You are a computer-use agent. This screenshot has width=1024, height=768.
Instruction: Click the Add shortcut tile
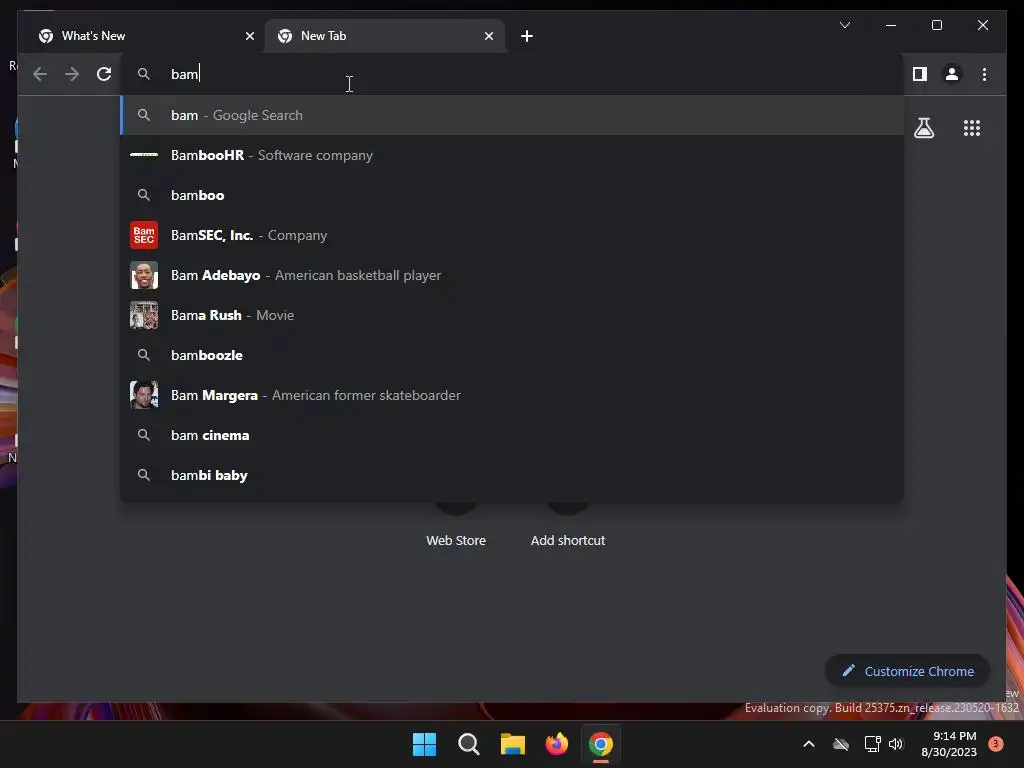pyautogui.click(x=568, y=540)
